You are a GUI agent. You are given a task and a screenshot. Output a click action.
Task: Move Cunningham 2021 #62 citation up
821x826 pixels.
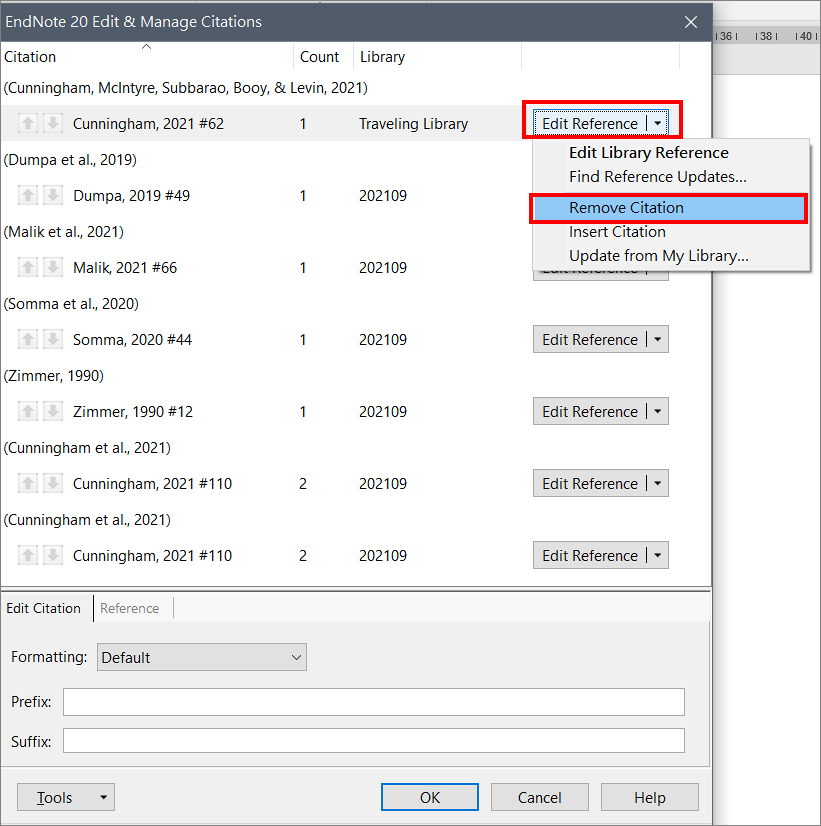28,123
